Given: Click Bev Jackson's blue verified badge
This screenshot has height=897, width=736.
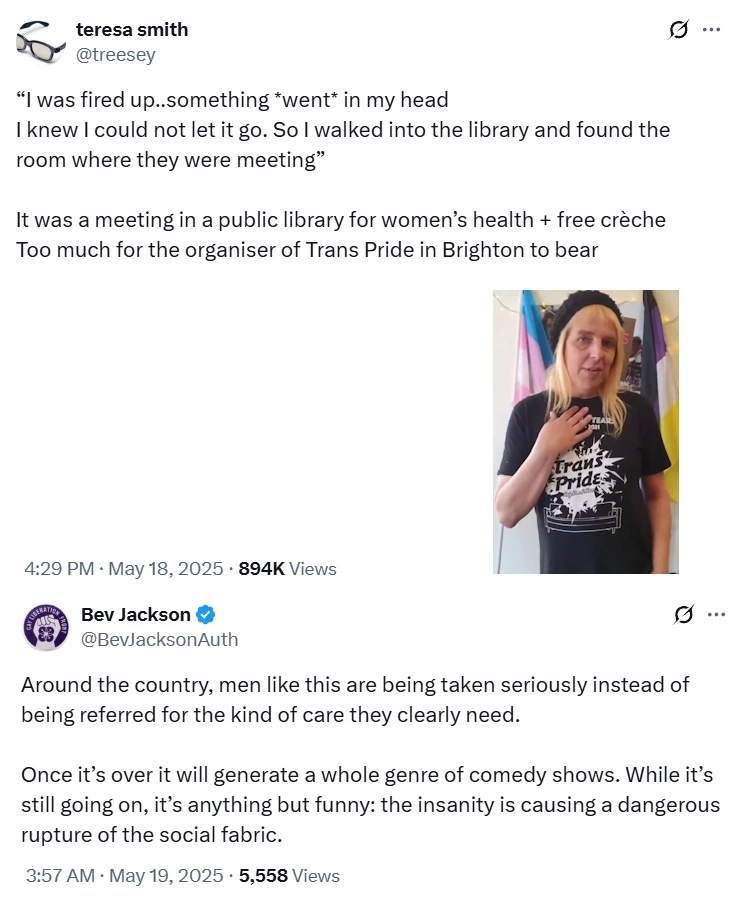Looking at the screenshot, I should point(206,614).
